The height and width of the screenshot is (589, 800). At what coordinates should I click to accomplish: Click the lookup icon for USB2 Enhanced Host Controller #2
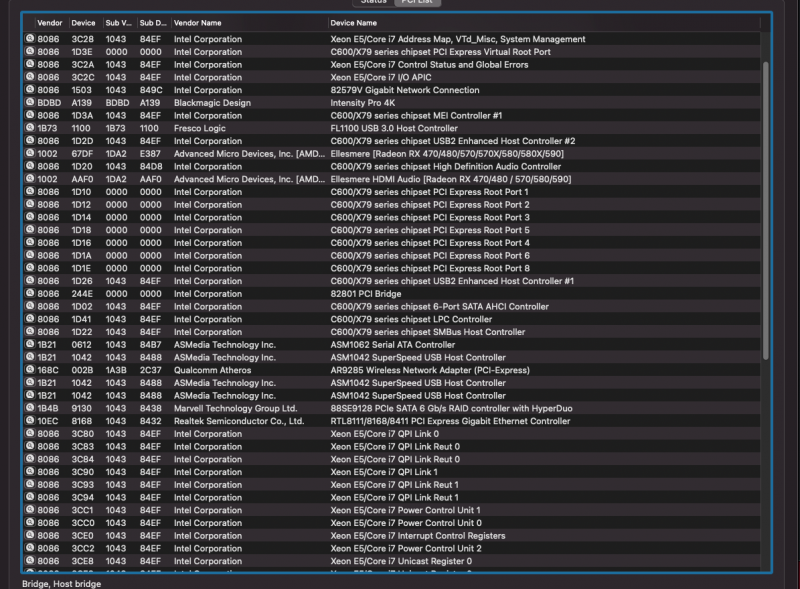(x=30, y=140)
